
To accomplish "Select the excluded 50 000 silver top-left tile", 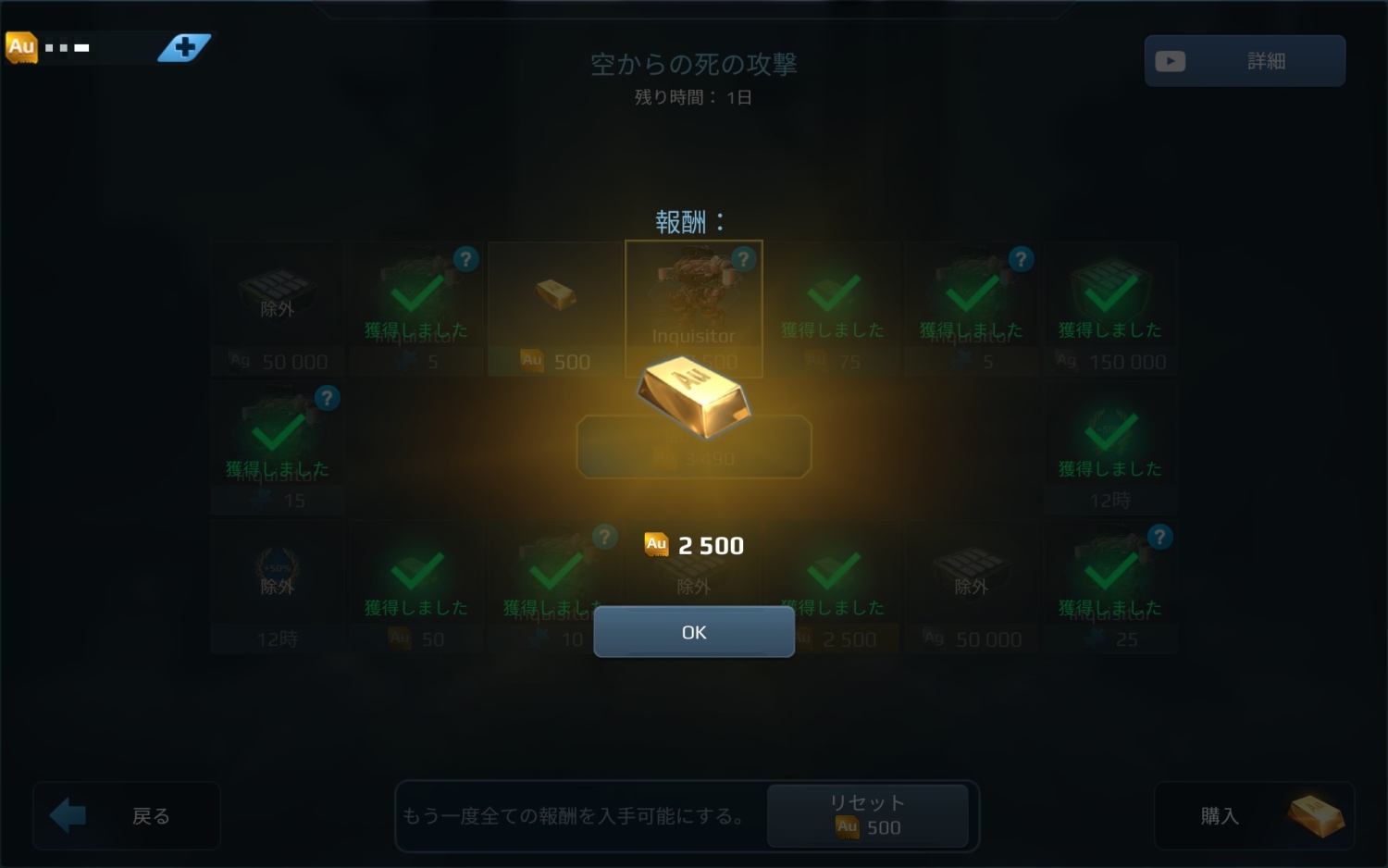I will 278,309.
